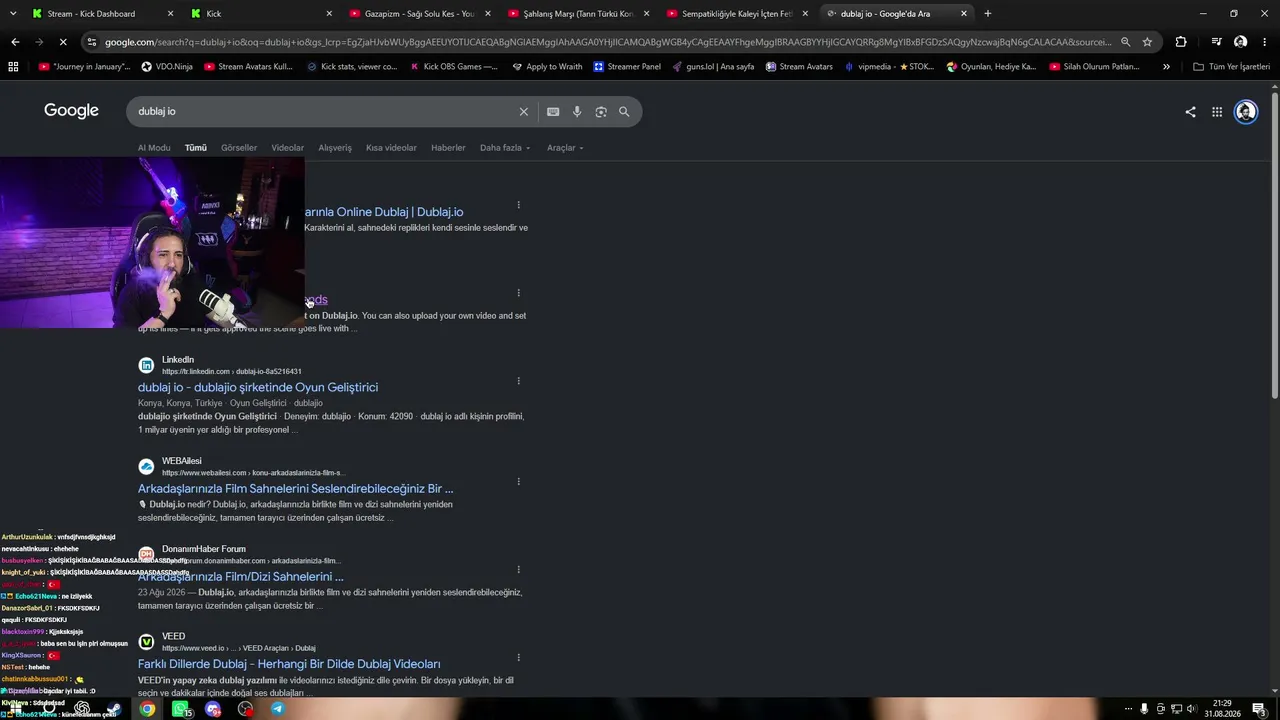Open the media controls button
This screenshot has width=1280, height=720.
point(1216,42)
